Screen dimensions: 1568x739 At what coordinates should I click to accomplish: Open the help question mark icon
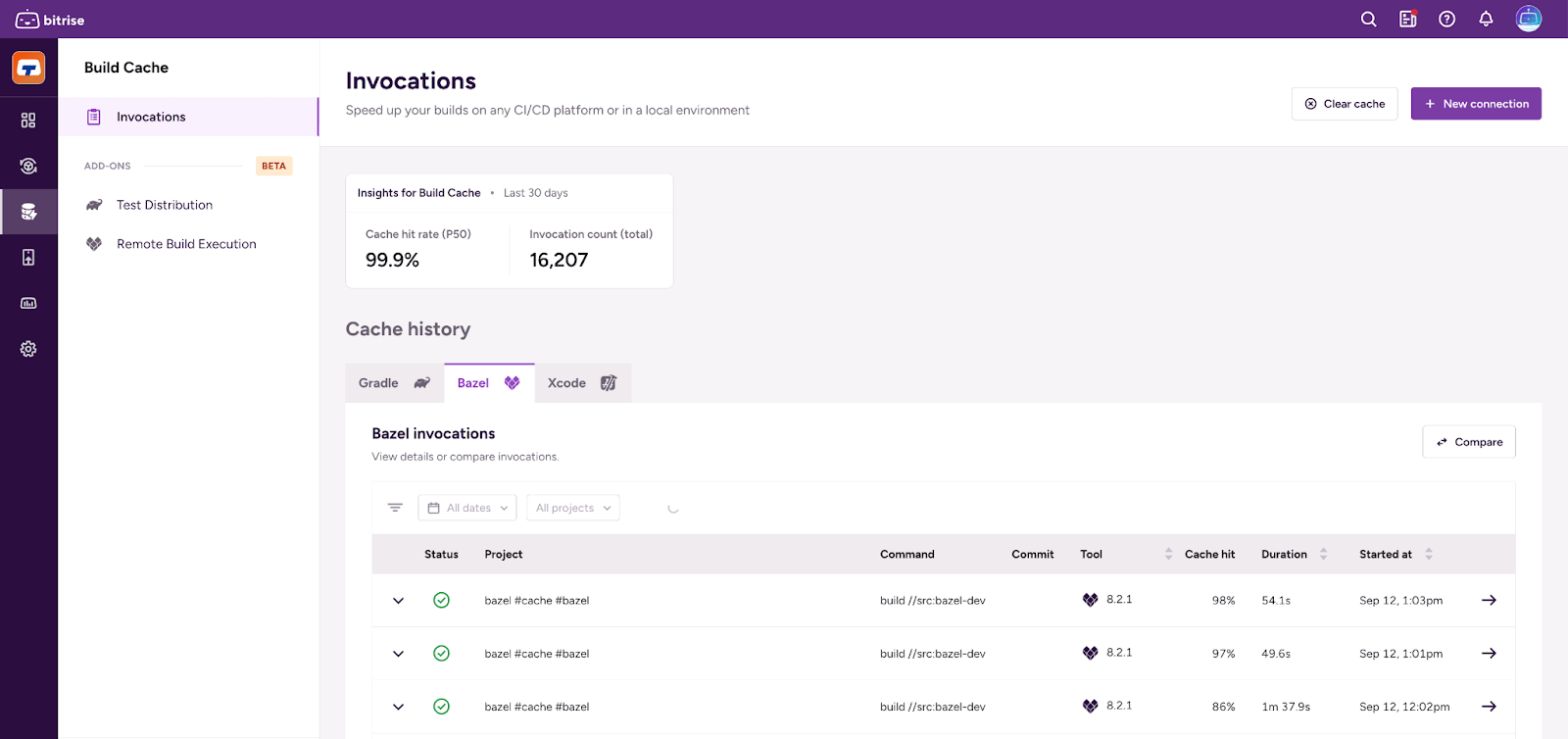coord(1446,20)
